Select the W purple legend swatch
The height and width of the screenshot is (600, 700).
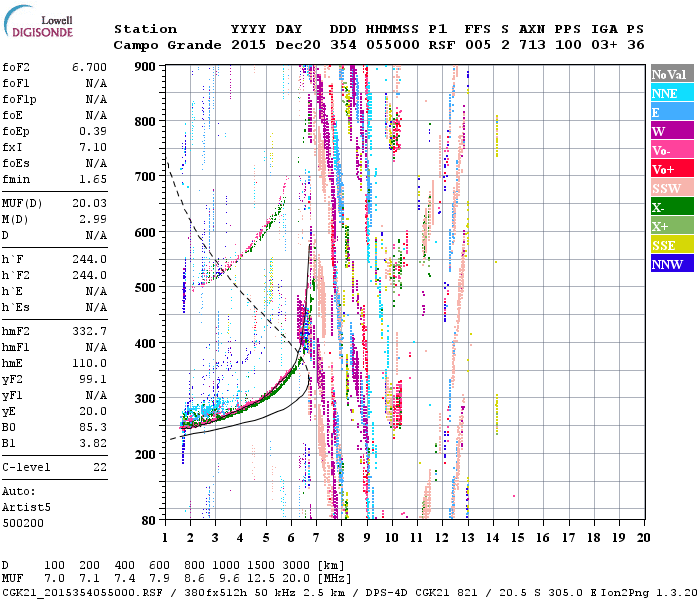(672, 131)
